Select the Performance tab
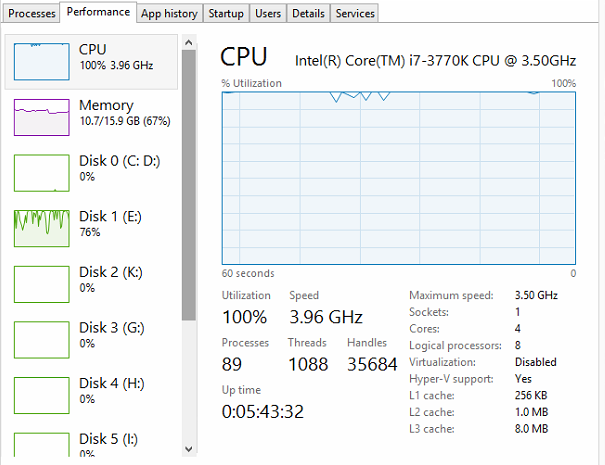 98,12
